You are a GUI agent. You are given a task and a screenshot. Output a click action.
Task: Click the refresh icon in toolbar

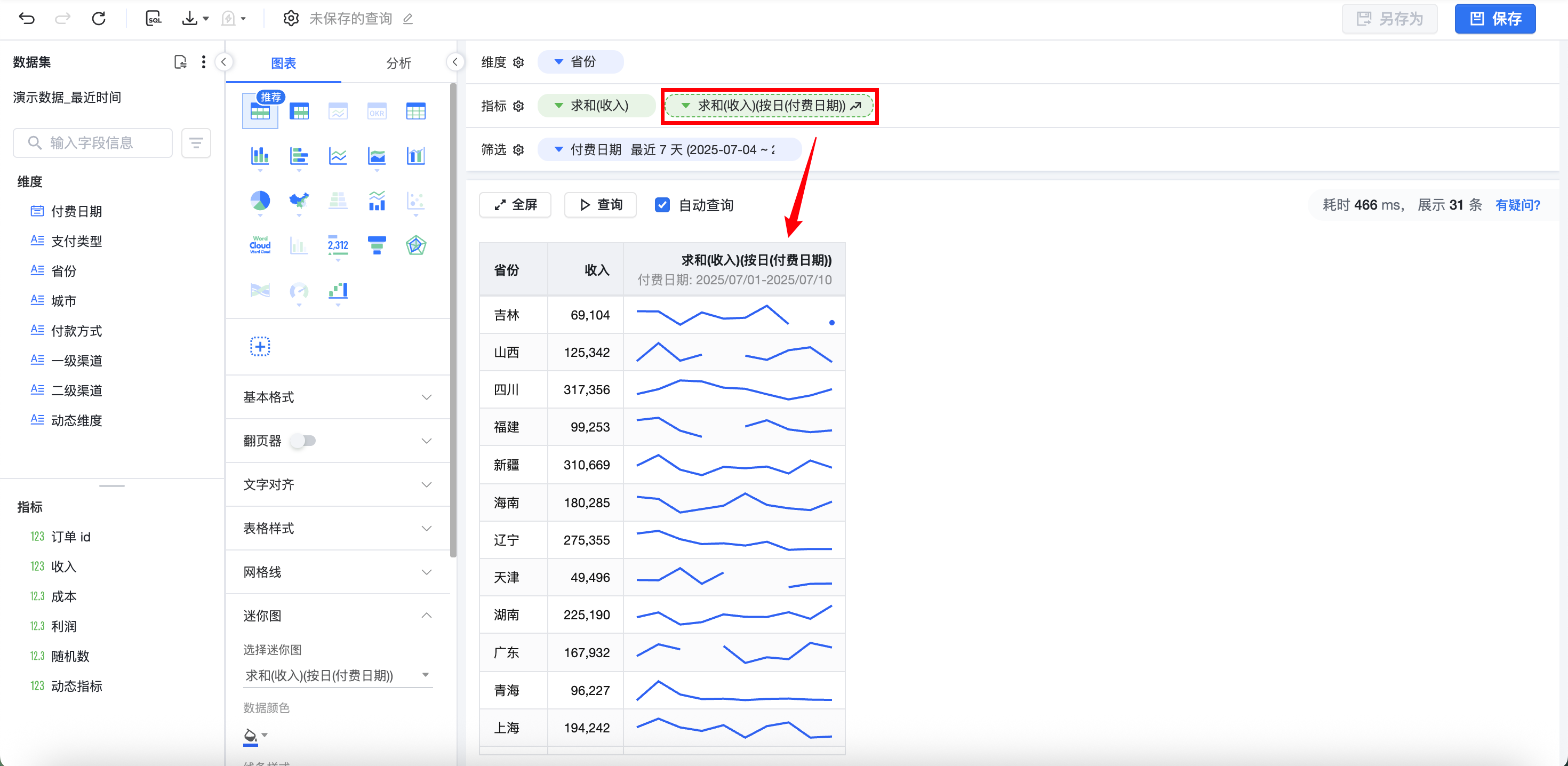pos(99,18)
